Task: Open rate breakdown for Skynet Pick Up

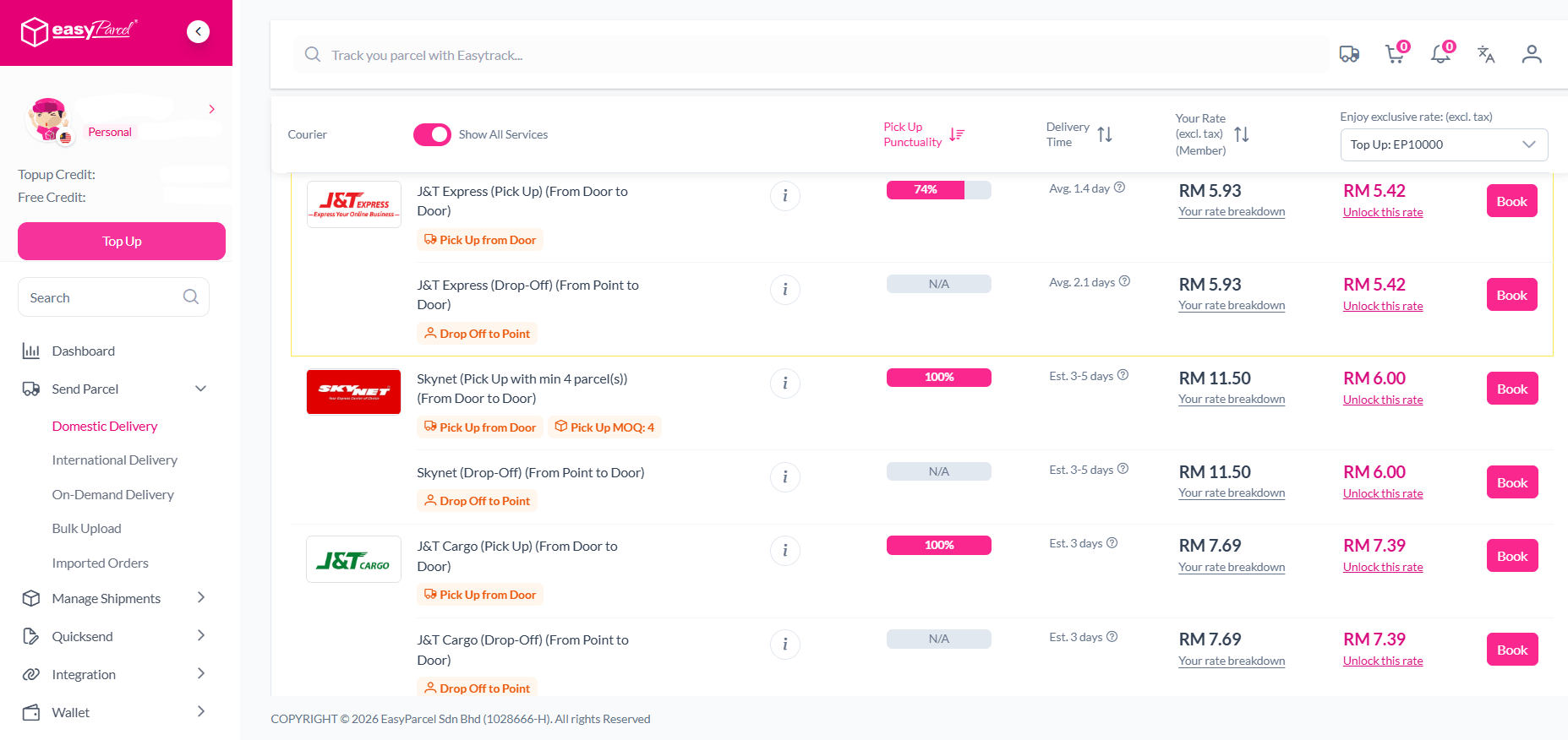Action: pos(1232,399)
